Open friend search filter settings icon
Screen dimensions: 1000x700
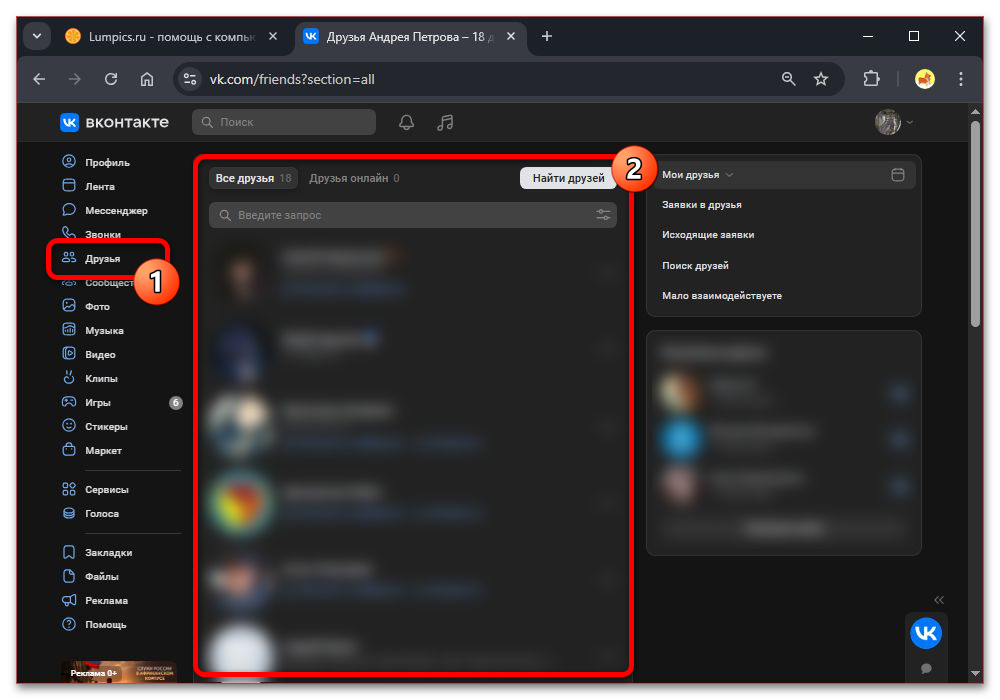tap(603, 215)
